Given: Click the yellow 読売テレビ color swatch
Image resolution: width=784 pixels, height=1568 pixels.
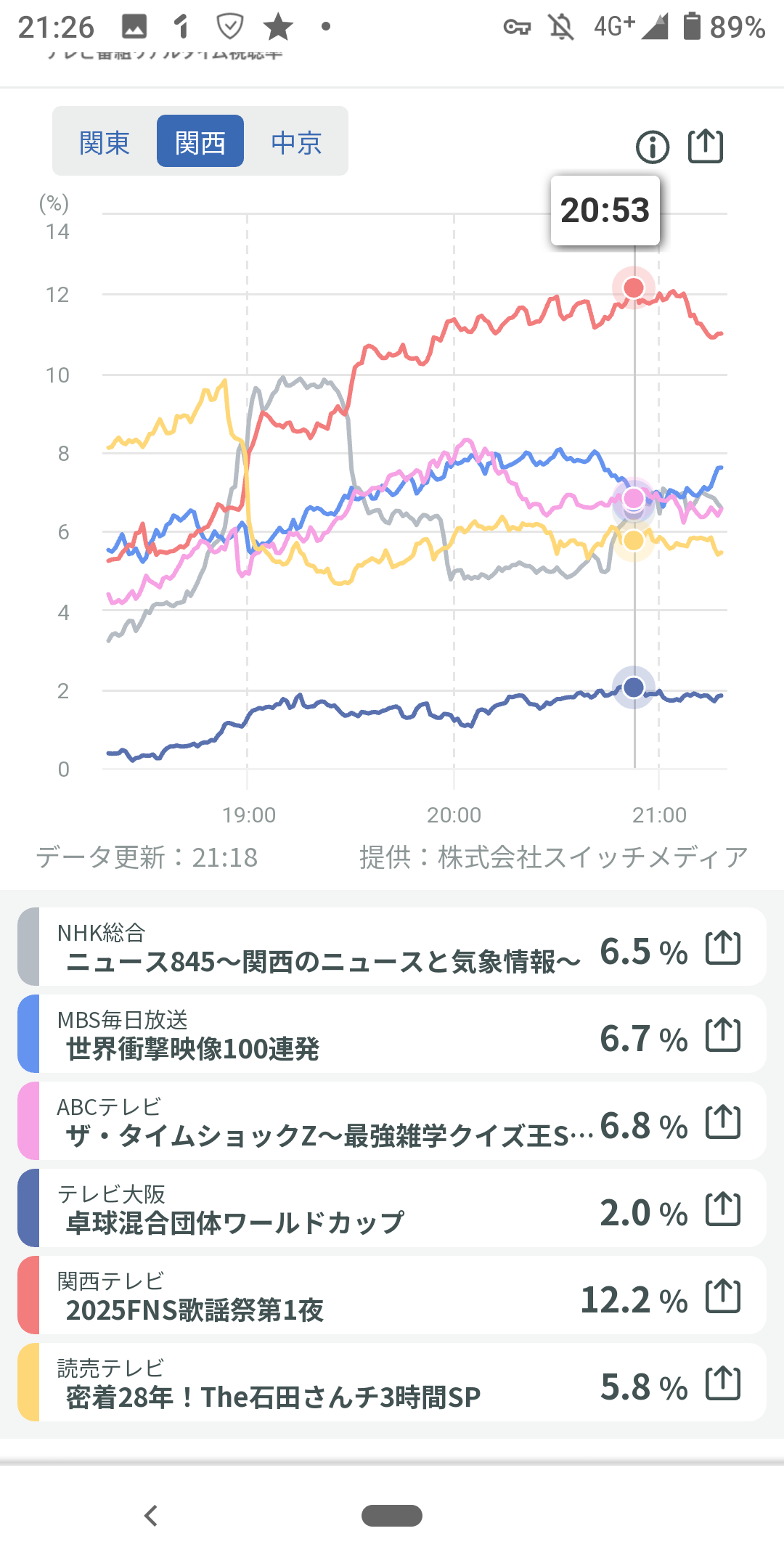Looking at the screenshot, I should pos(28,1382).
